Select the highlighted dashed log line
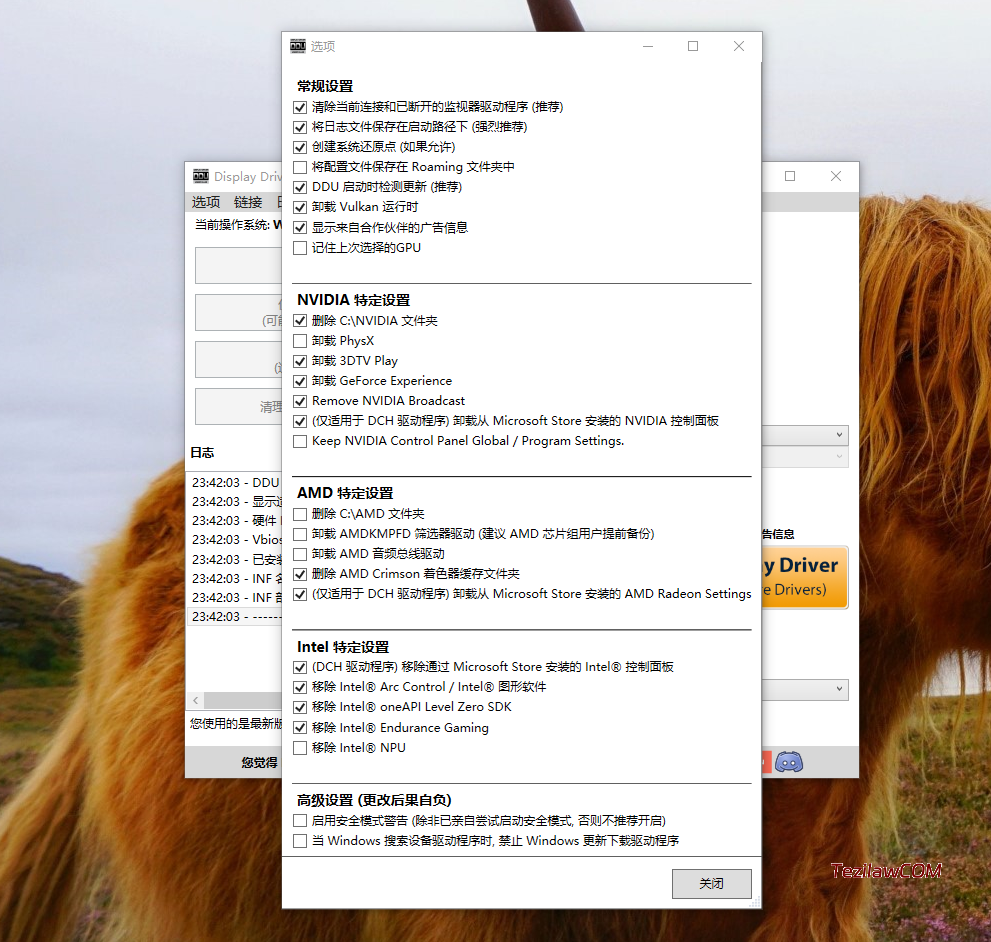 235,616
